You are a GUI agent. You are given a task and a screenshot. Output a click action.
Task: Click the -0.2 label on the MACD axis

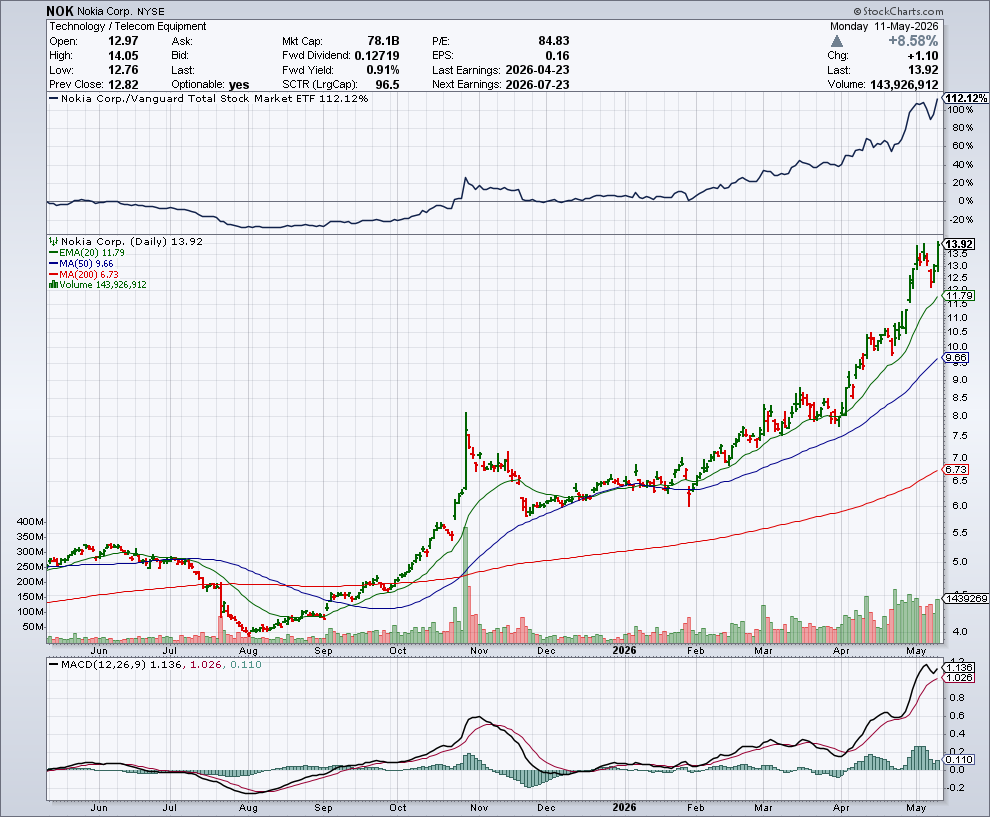point(955,787)
